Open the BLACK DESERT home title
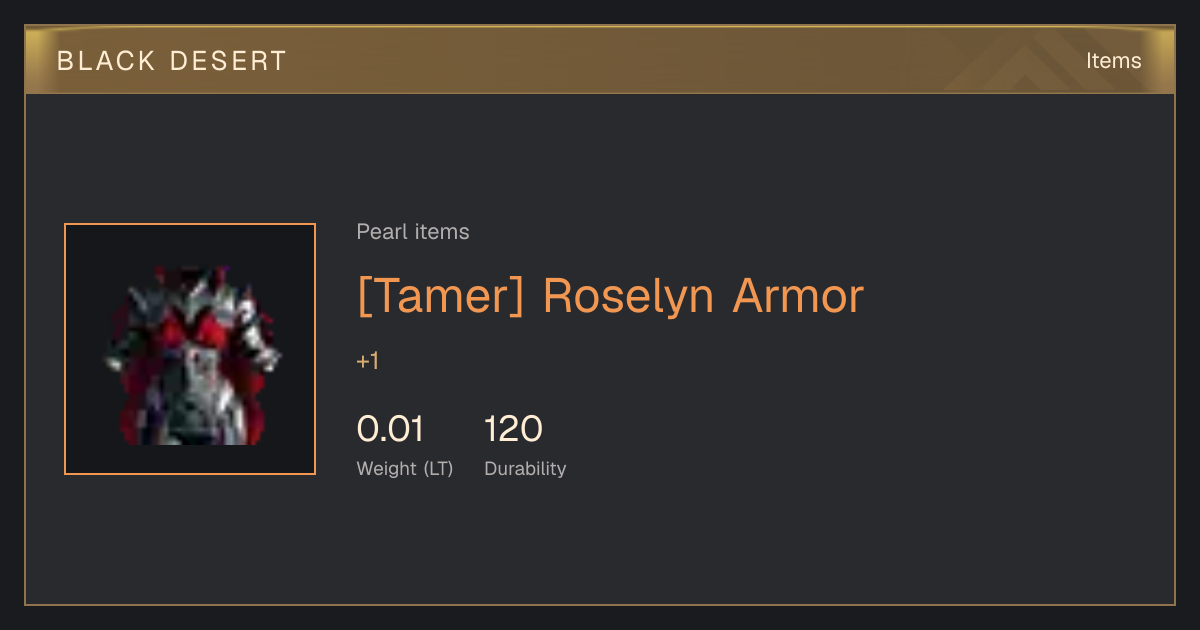This screenshot has height=630, width=1200. 172,61
